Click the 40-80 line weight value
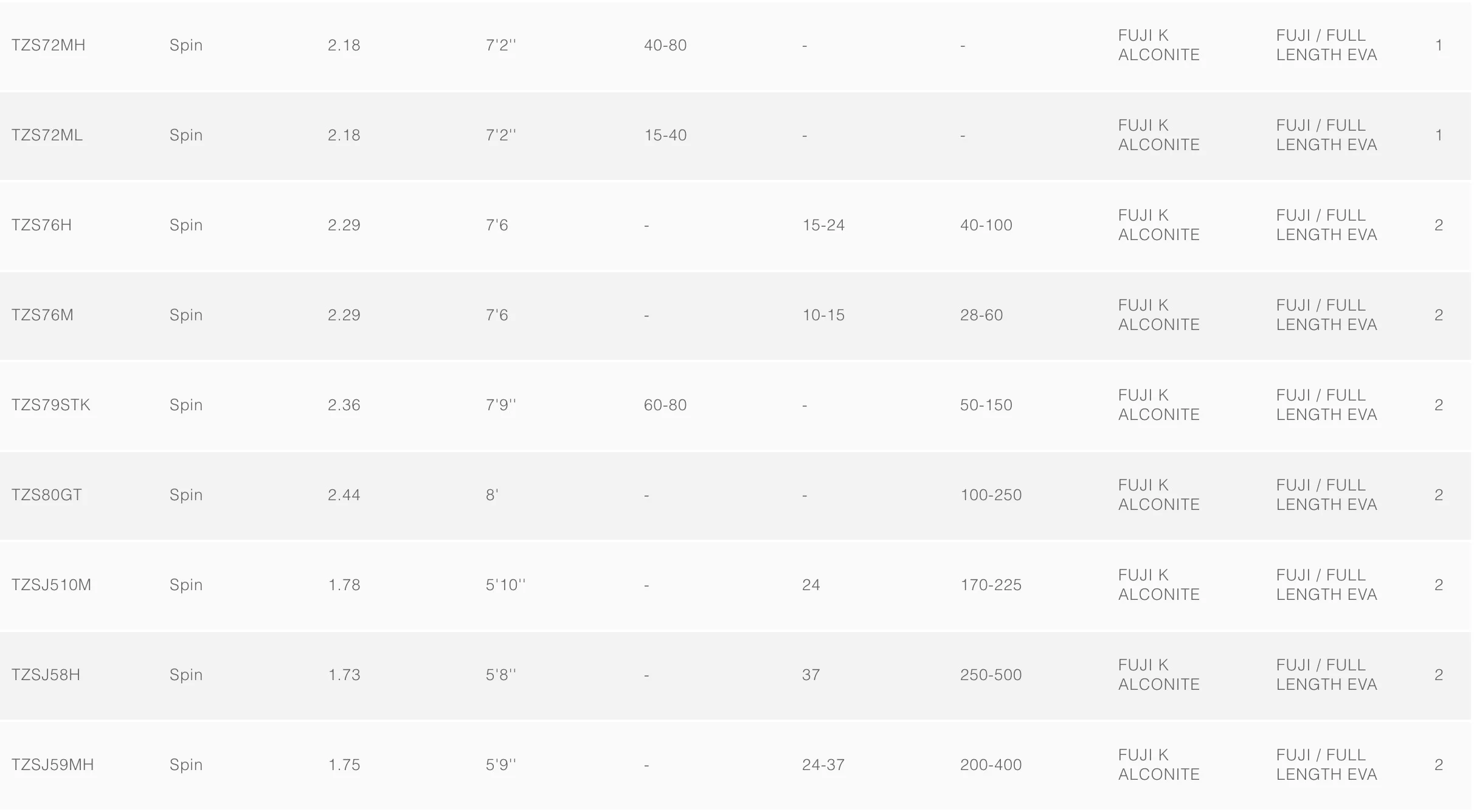 coord(665,46)
